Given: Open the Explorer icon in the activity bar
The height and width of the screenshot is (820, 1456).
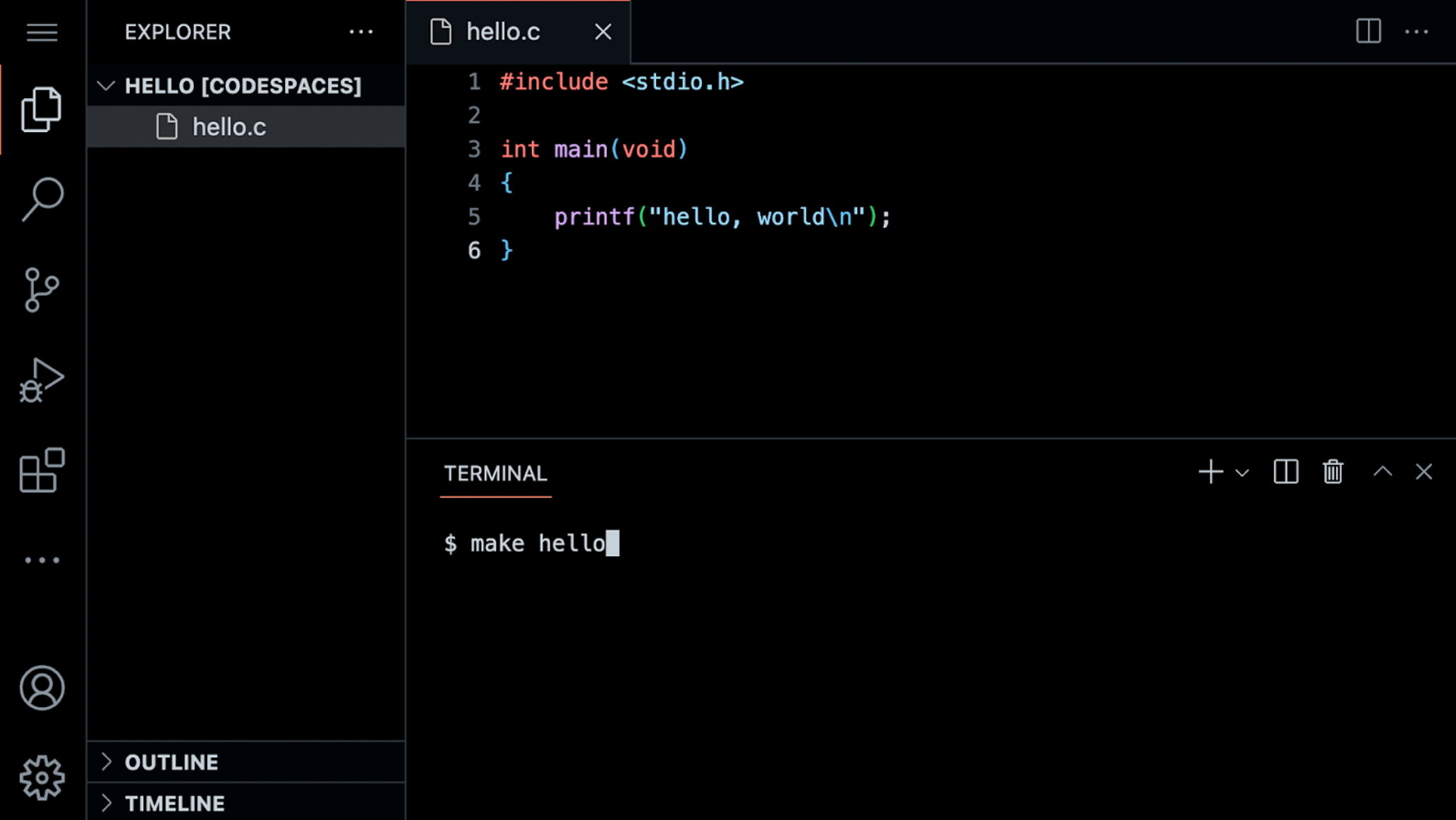Looking at the screenshot, I should click(42, 107).
